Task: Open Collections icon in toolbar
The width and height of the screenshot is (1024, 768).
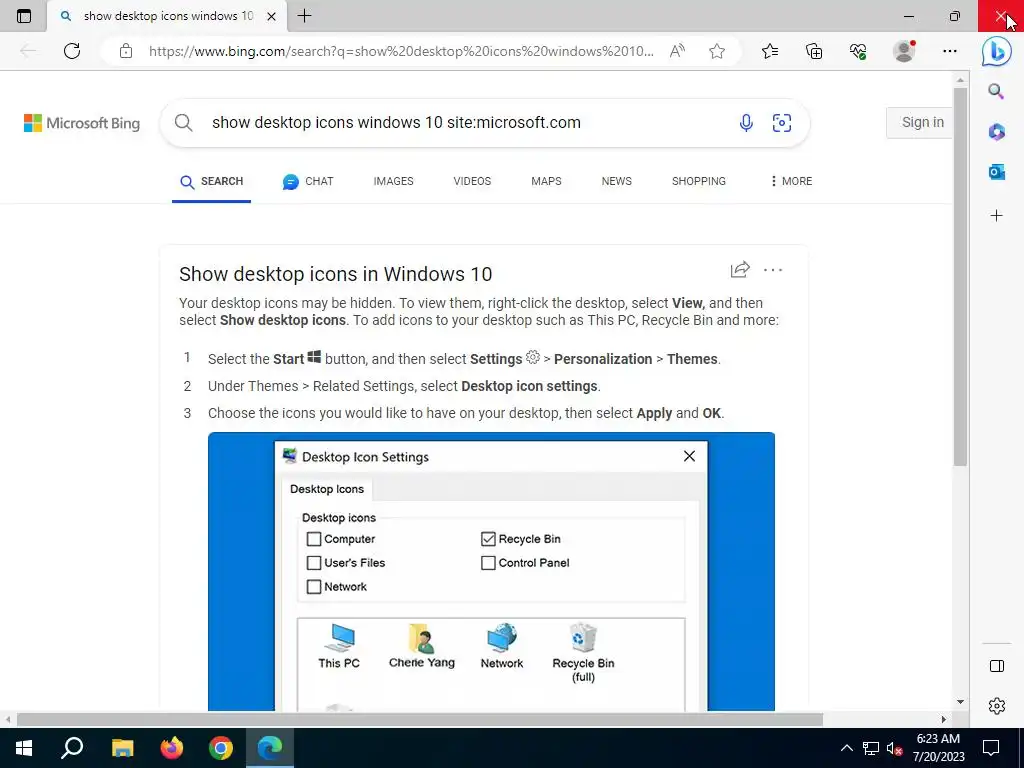Action: tap(814, 51)
